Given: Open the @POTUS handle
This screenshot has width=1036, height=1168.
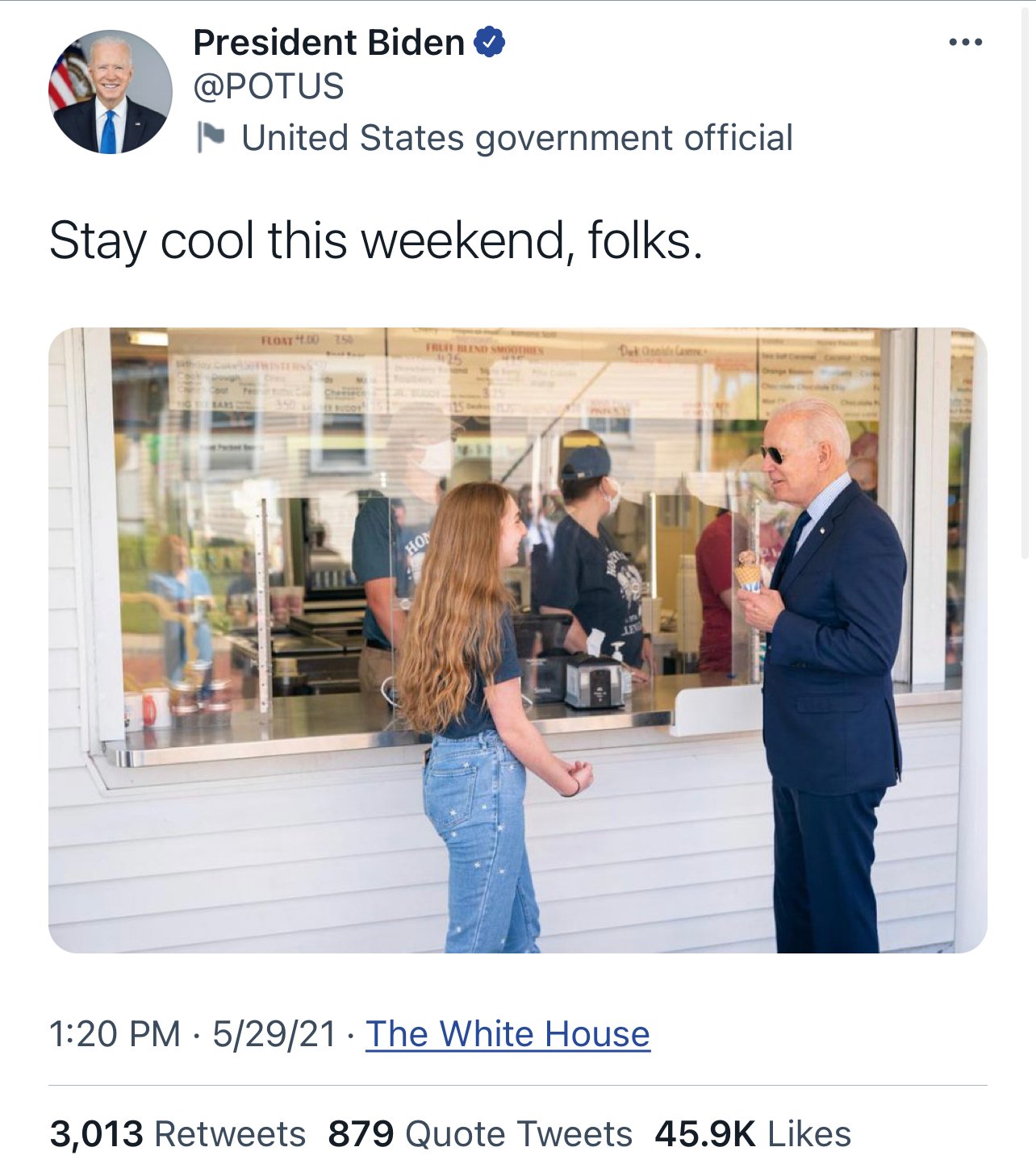Looking at the screenshot, I should [x=269, y=86].
